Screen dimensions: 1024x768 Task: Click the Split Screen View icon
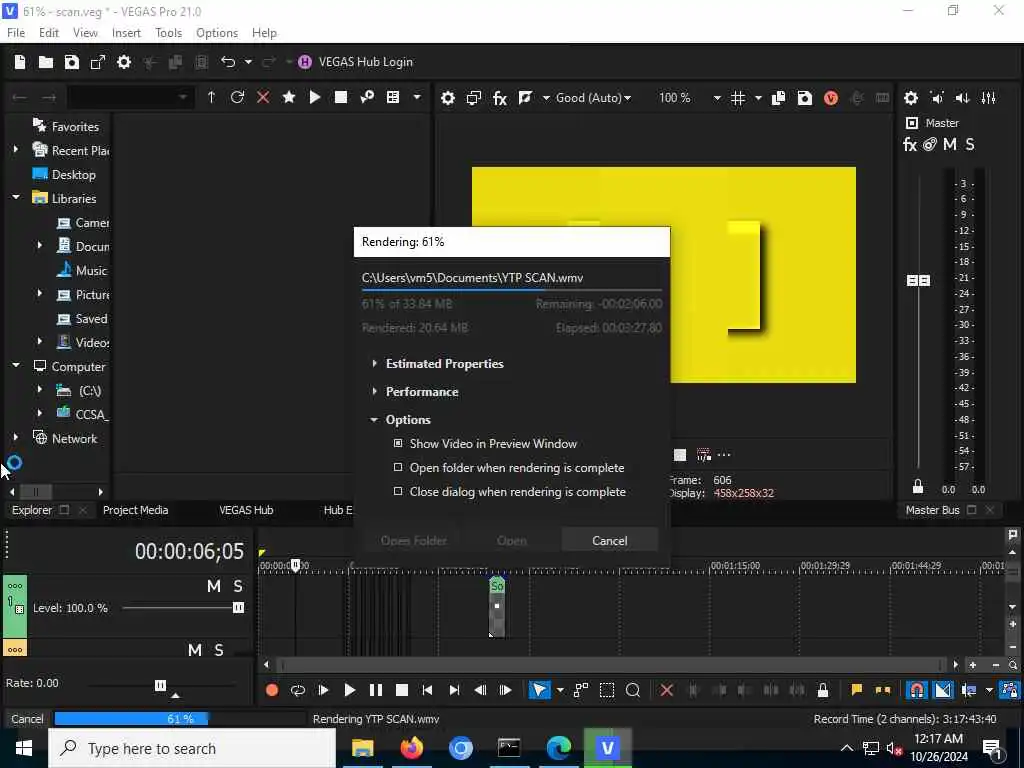pos(525,98)
